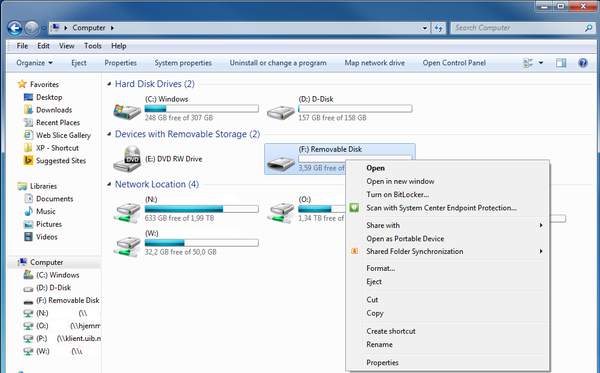Click Properties in the toolbar
The image size is (600, 373).
coord(121,63)
